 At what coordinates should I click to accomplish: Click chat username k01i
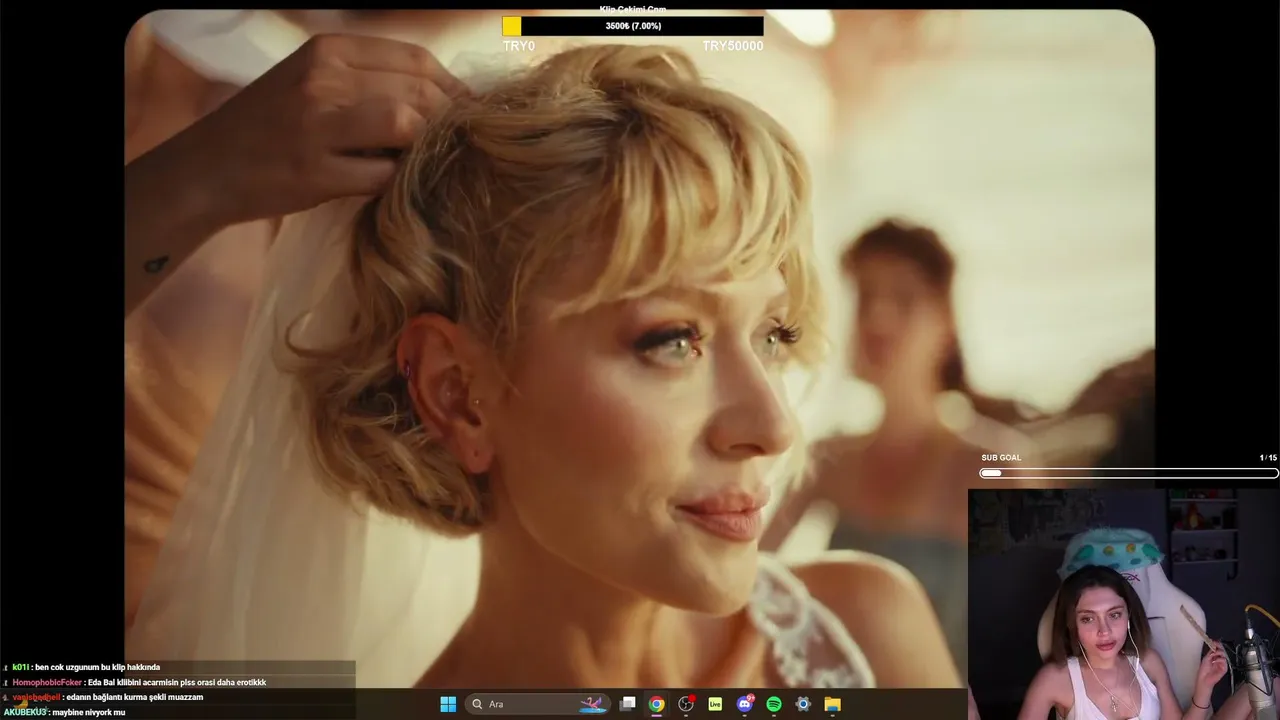pos(21,667)
